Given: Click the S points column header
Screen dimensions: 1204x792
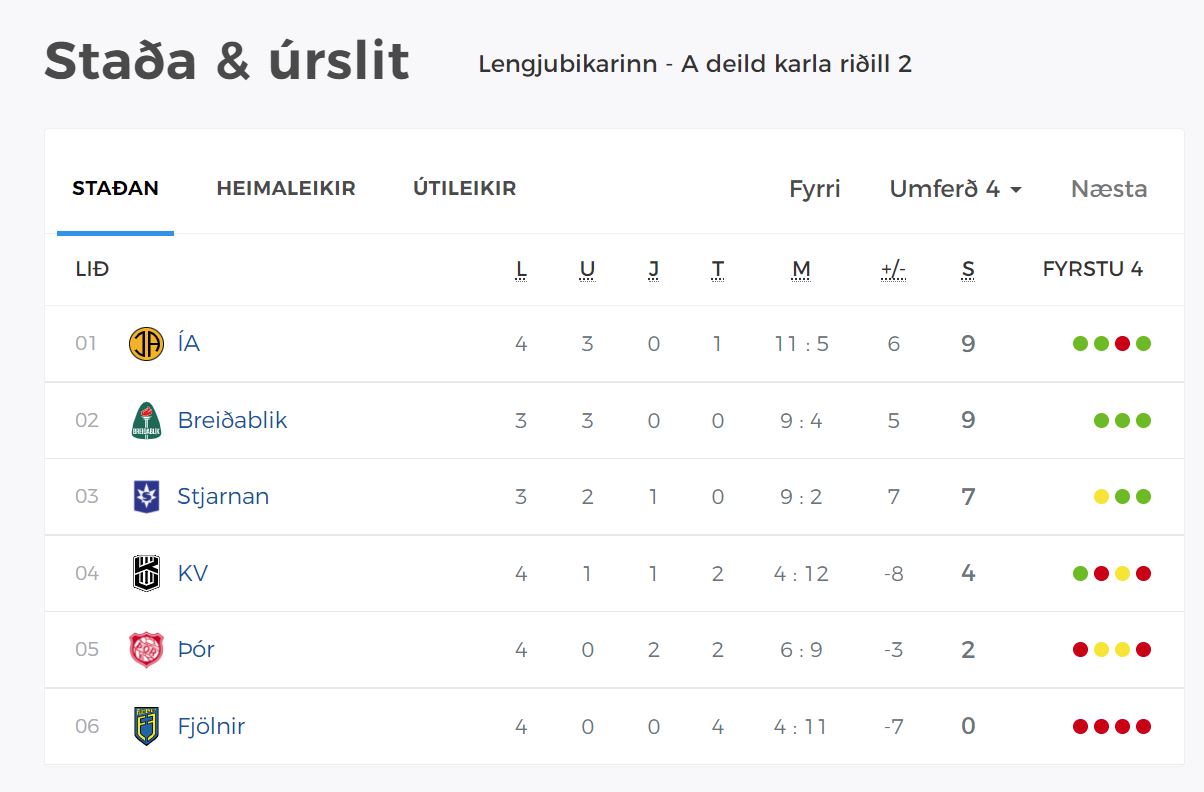Looking at the screenshot, I should (967, 269).
